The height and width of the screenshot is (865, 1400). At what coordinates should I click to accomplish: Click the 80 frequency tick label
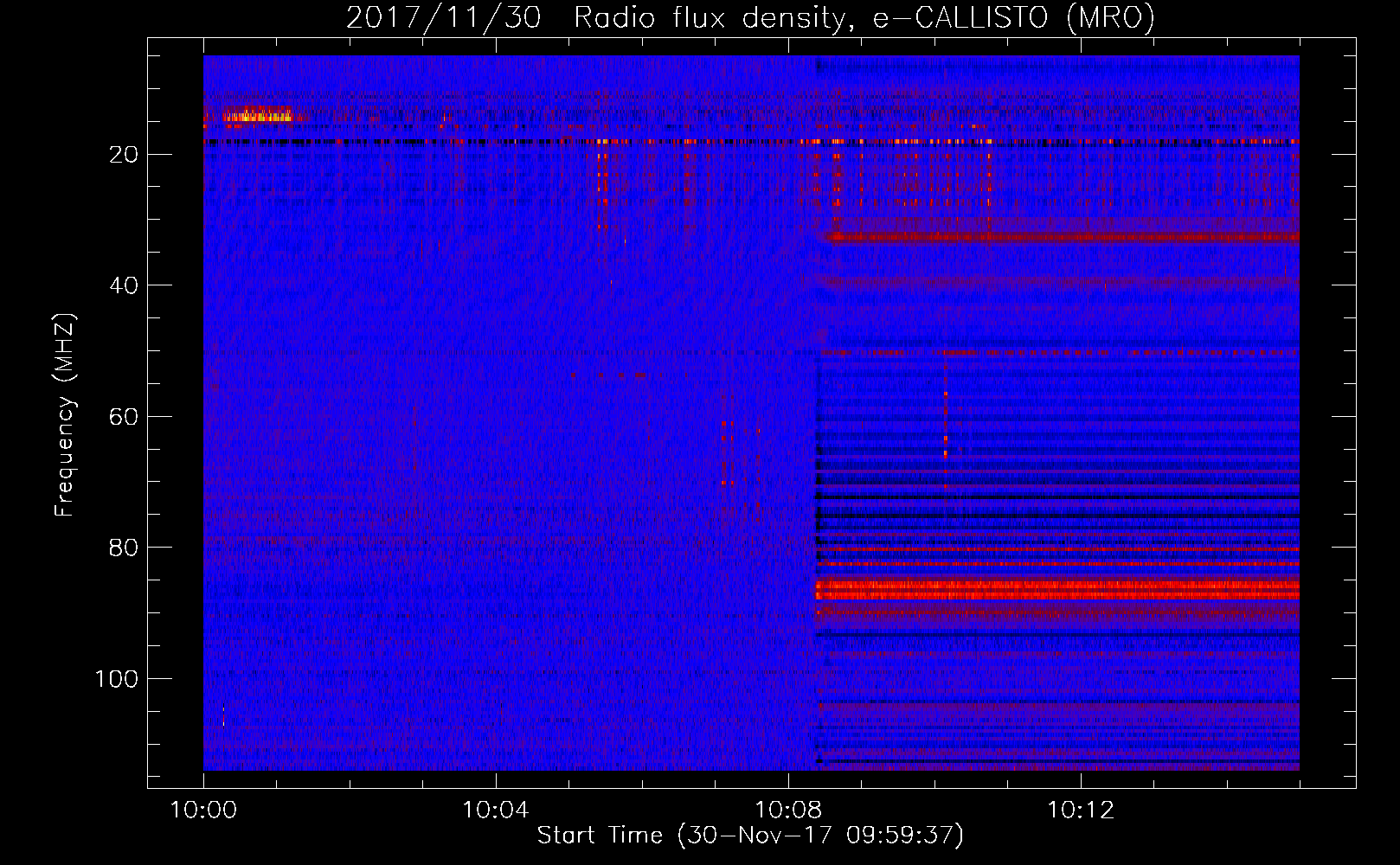[125, 548]
